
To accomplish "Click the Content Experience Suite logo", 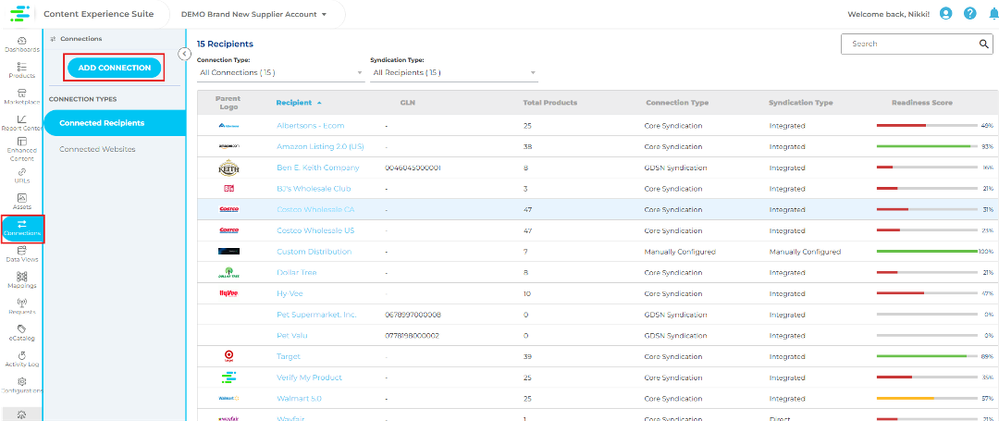I will [x=20, y=13].
